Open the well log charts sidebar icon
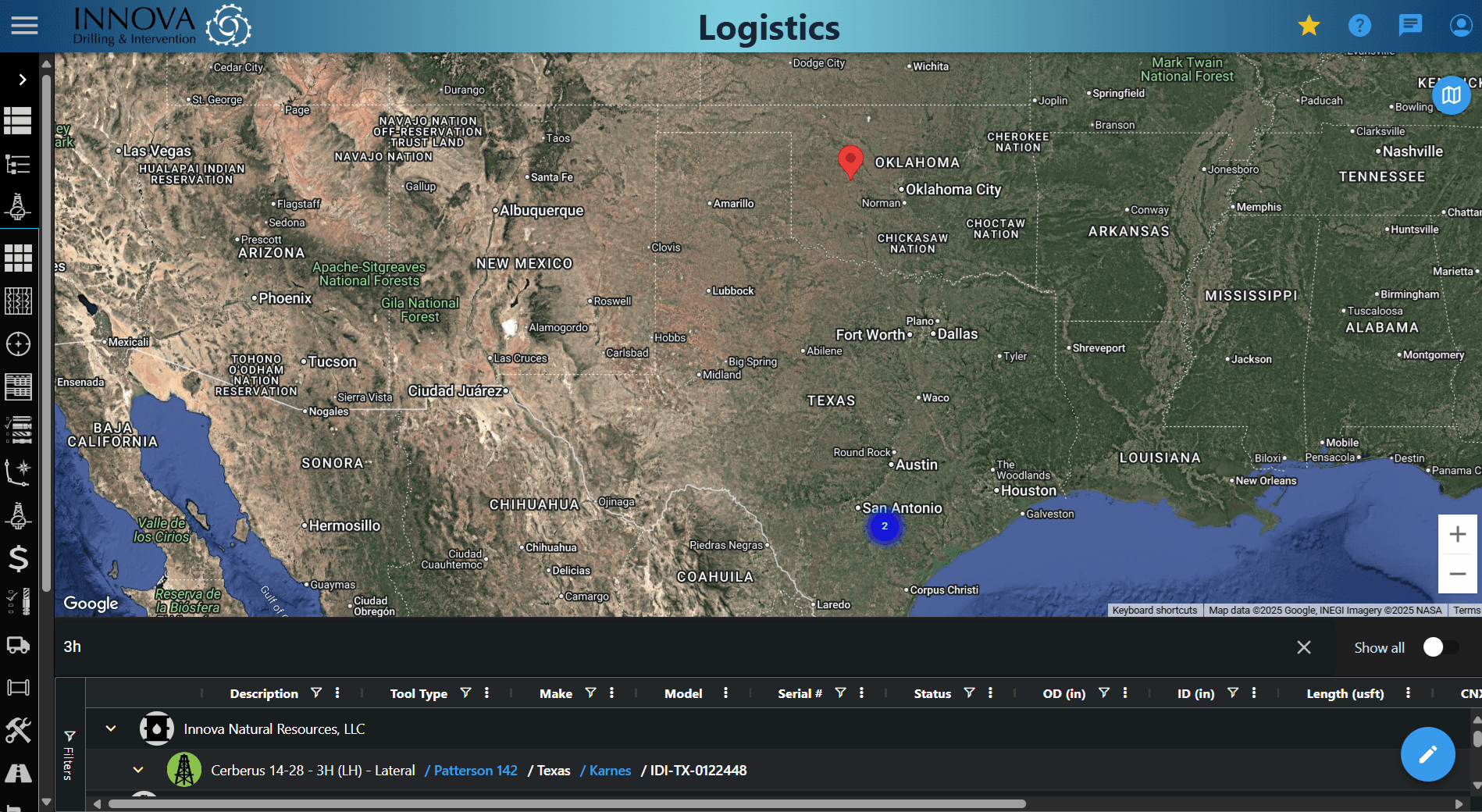Image resolution: width=1482 pixels, height=812 pixels. coord(18,301)
